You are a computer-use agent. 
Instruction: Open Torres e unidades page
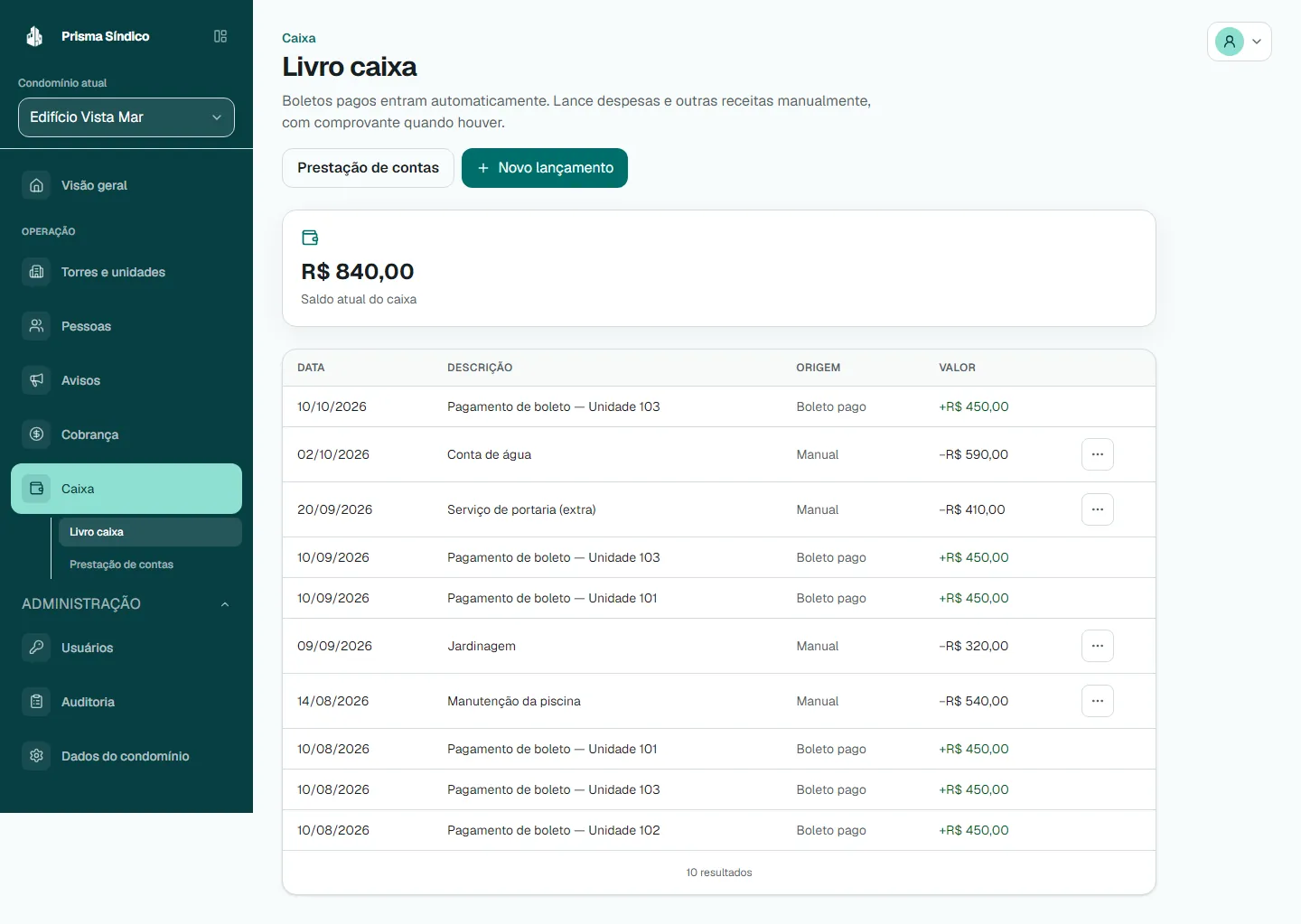click(126, 272)
